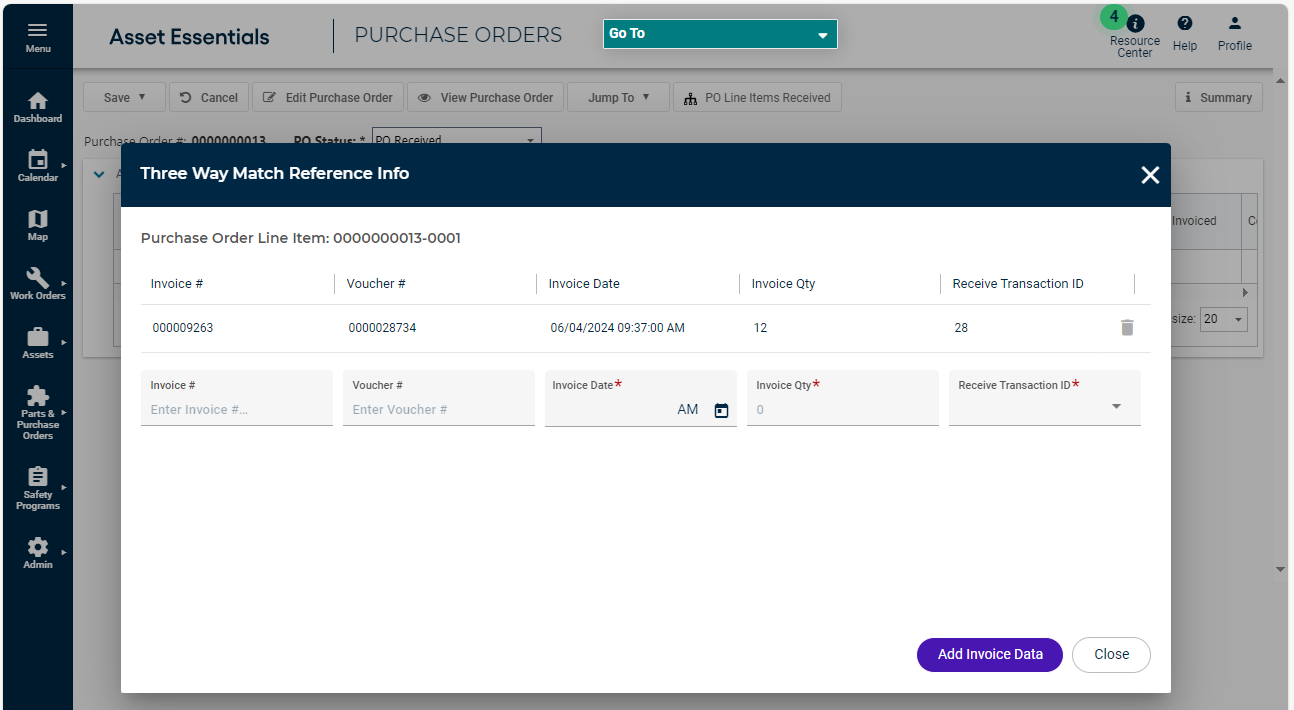Open Map in sidebar
The height and width of the screenshot is (710, 1294).
click(37, 226)
